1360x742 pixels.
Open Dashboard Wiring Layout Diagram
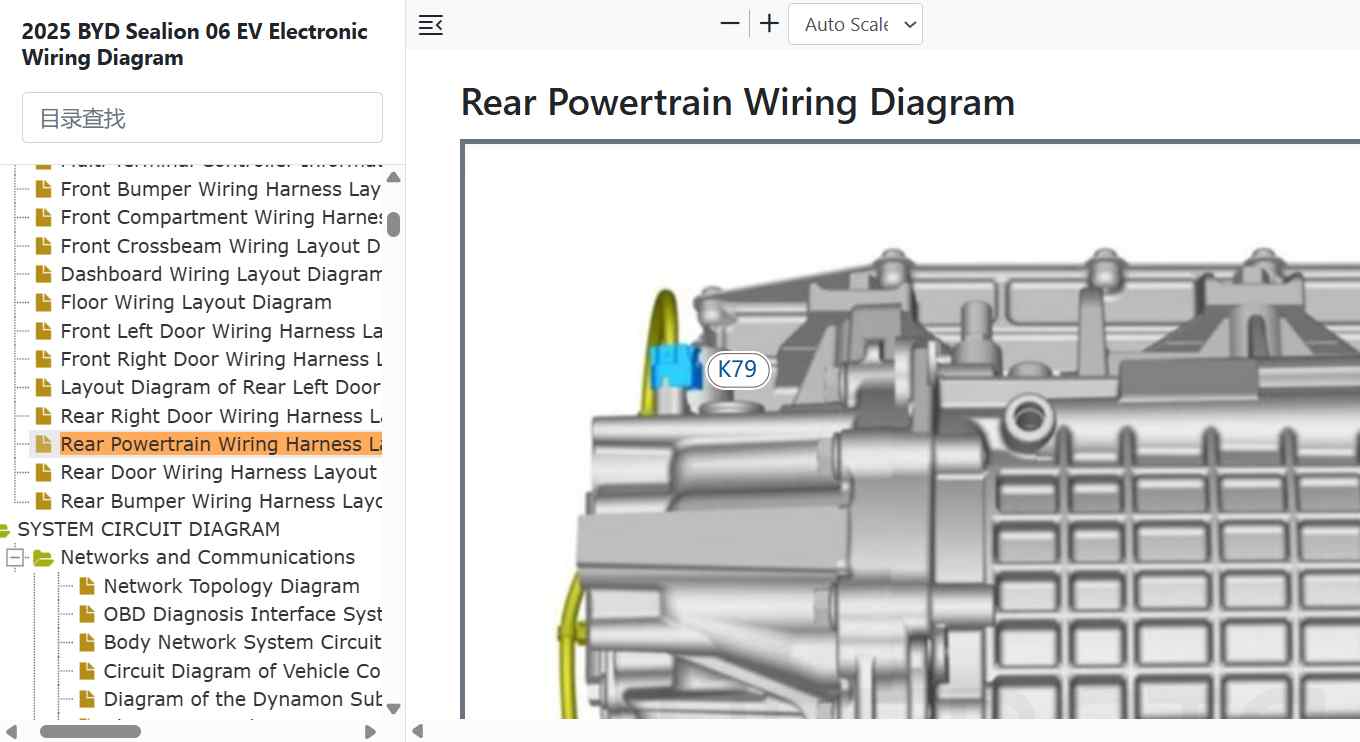pyautogui.click(x=221, y=274)
